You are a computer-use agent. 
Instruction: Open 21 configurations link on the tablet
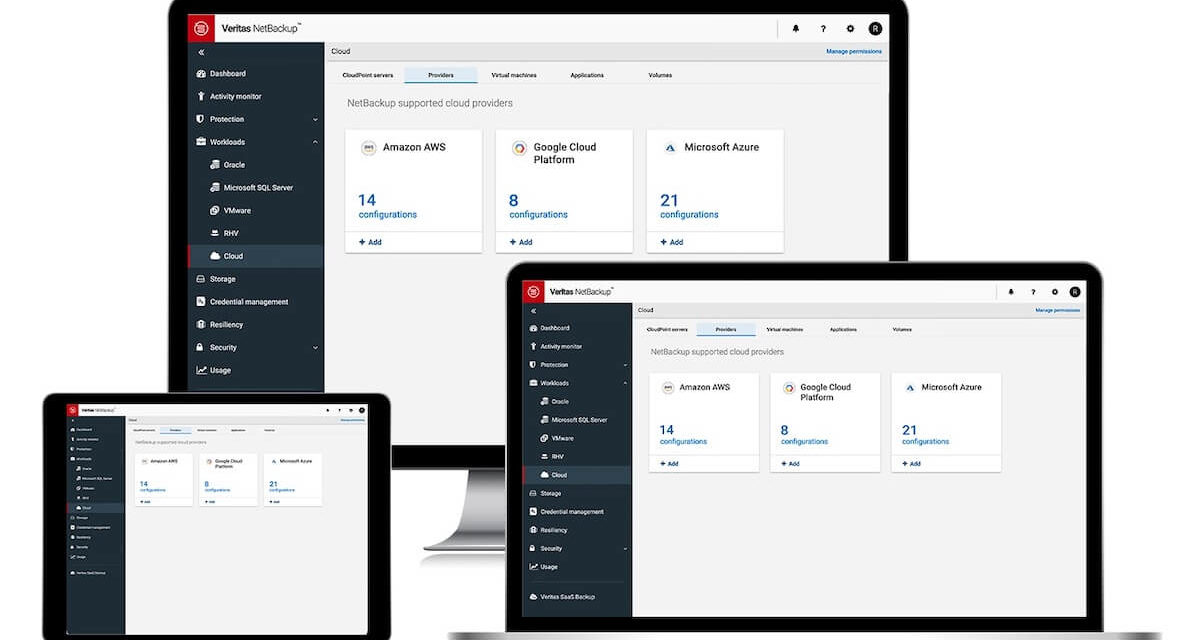point(281,487)
